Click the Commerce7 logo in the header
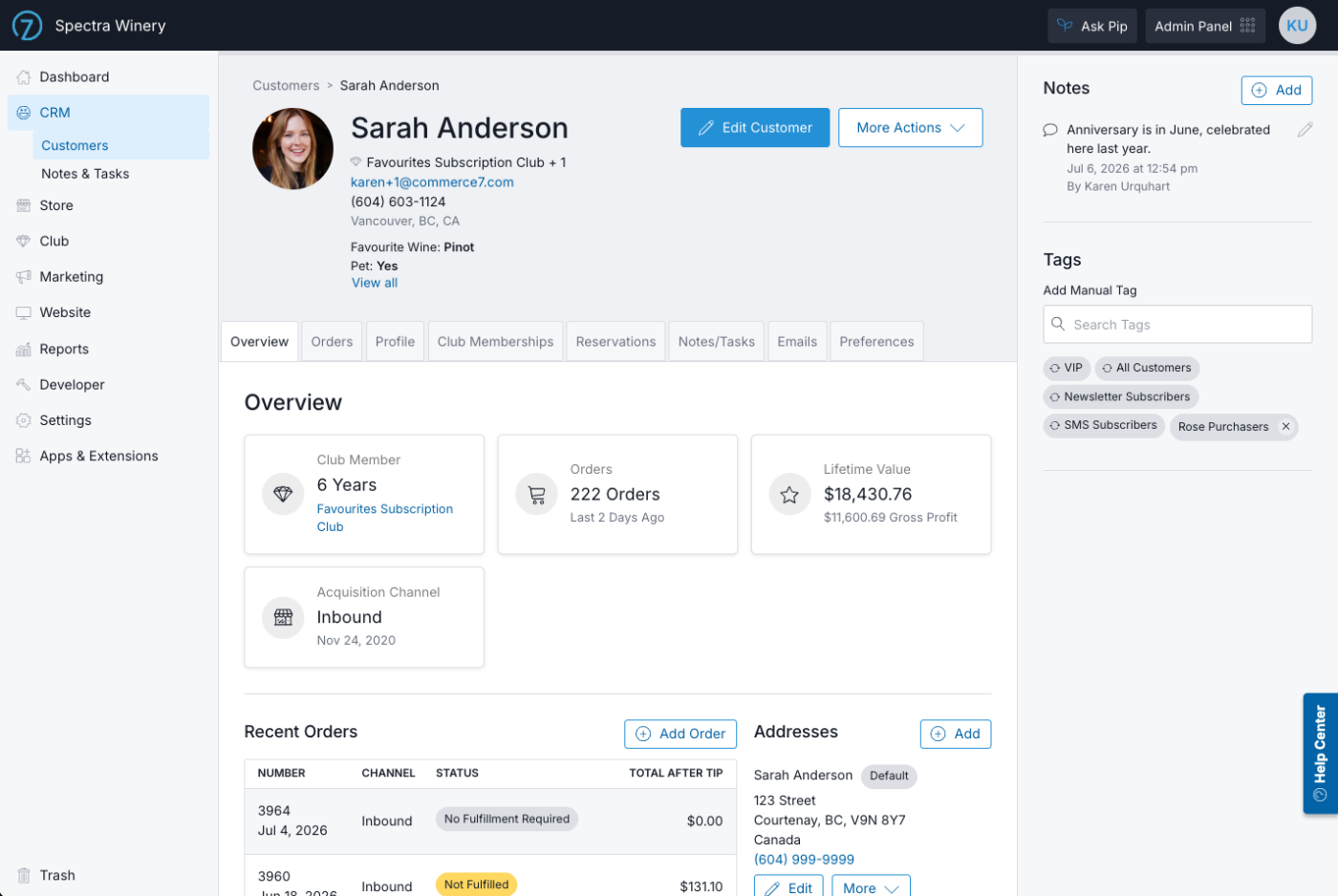This screenshot has width=1338, height=896. pyautogui.click(x=27, y=26)
